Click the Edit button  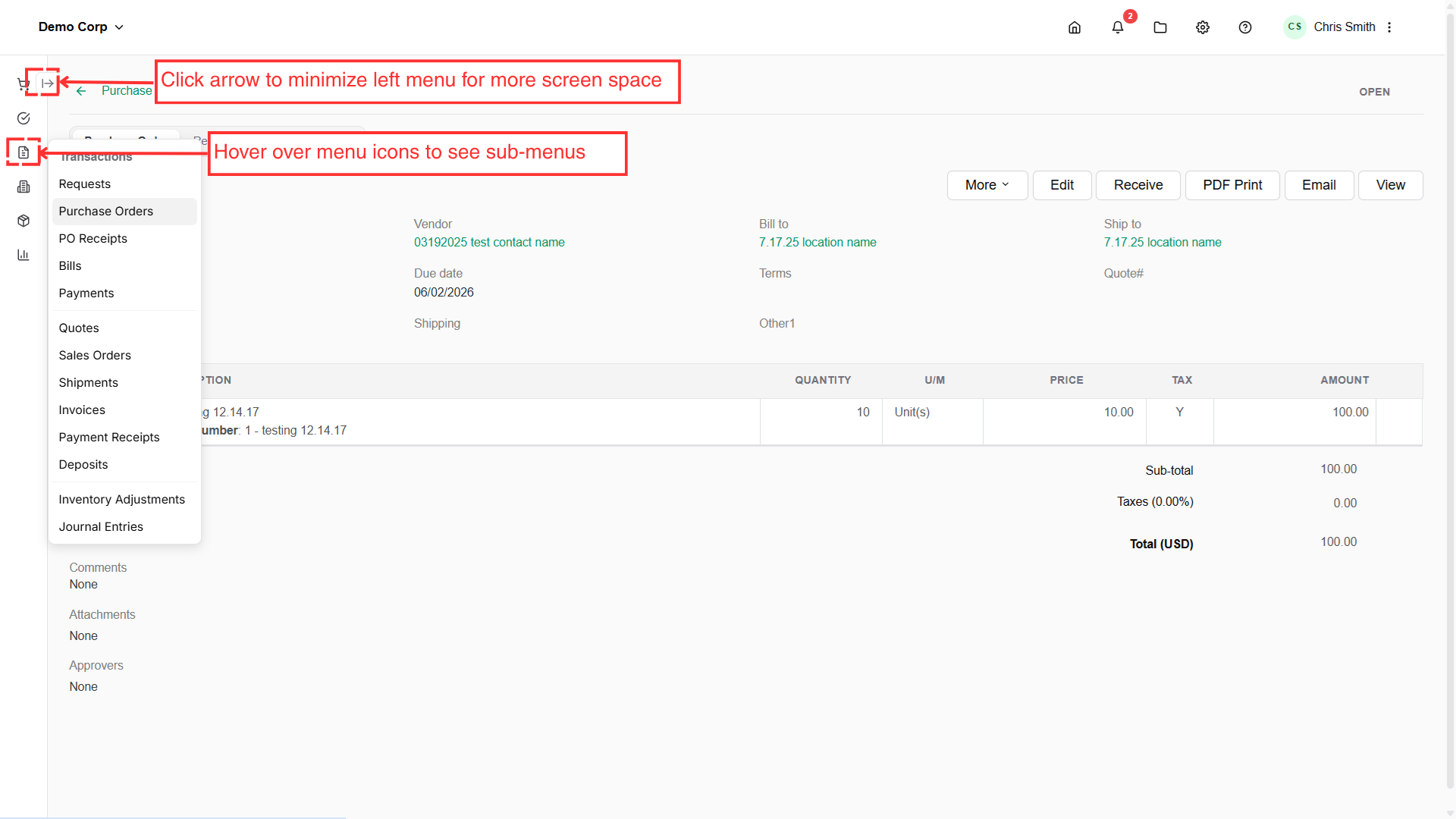coord(1062,185)
